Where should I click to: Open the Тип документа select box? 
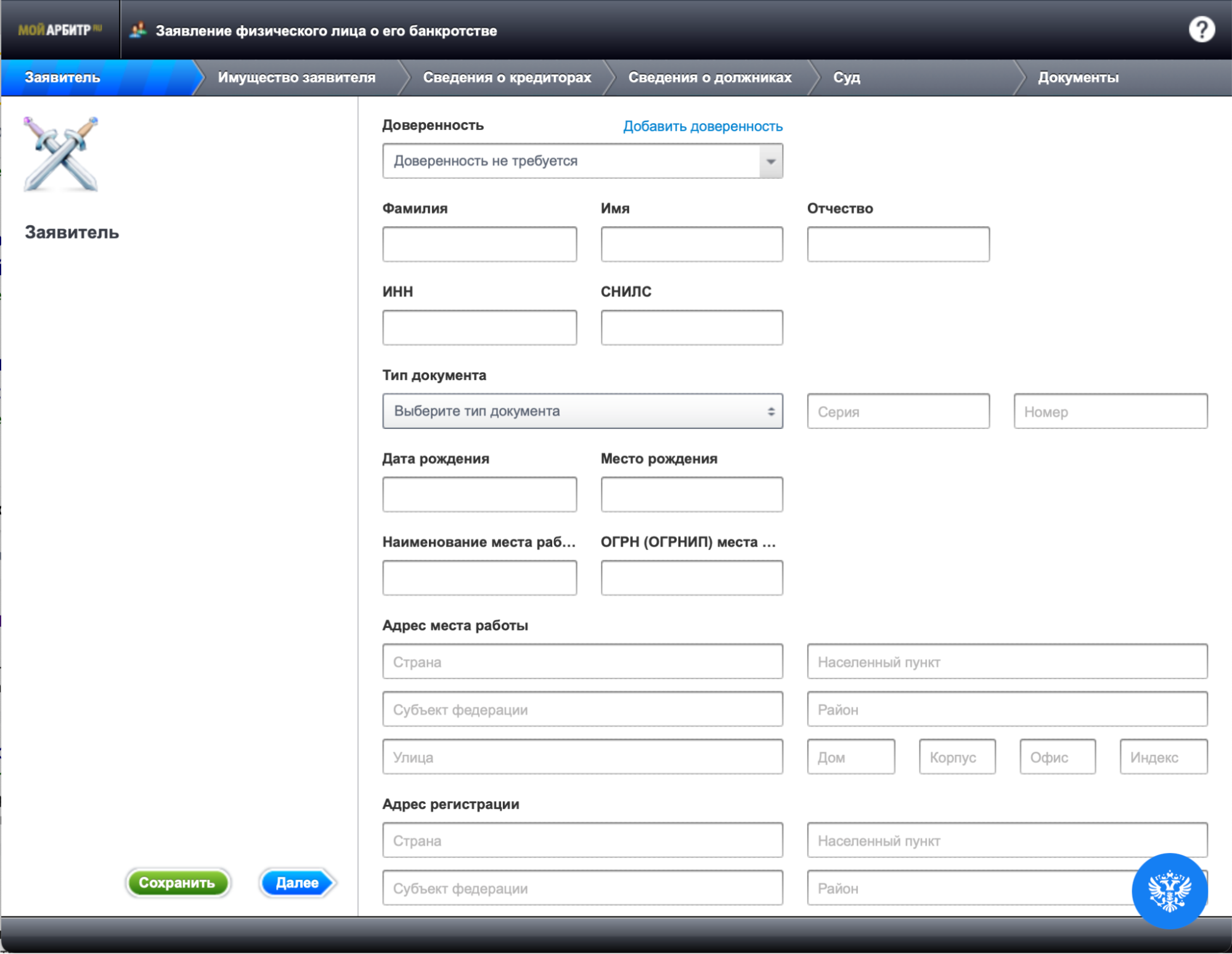click(x=582, y=411)
